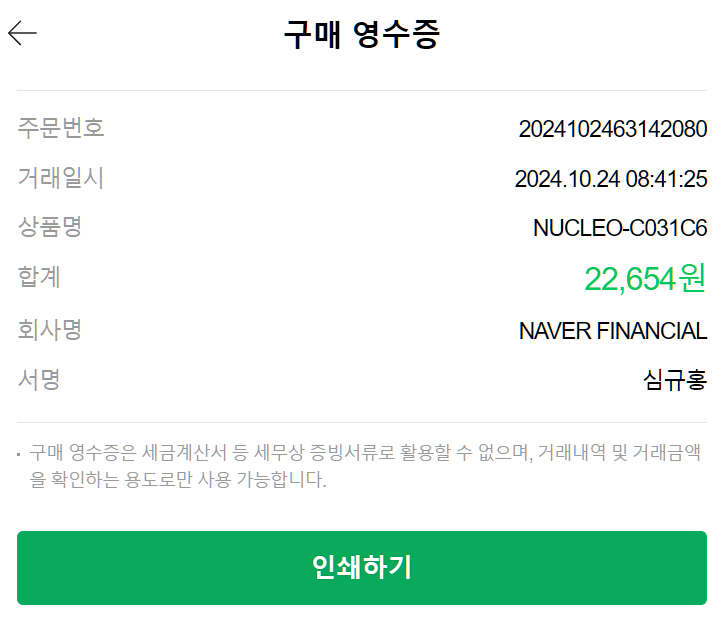
Task: Click the transaction time 08:41:25
Action: point(666,180)
